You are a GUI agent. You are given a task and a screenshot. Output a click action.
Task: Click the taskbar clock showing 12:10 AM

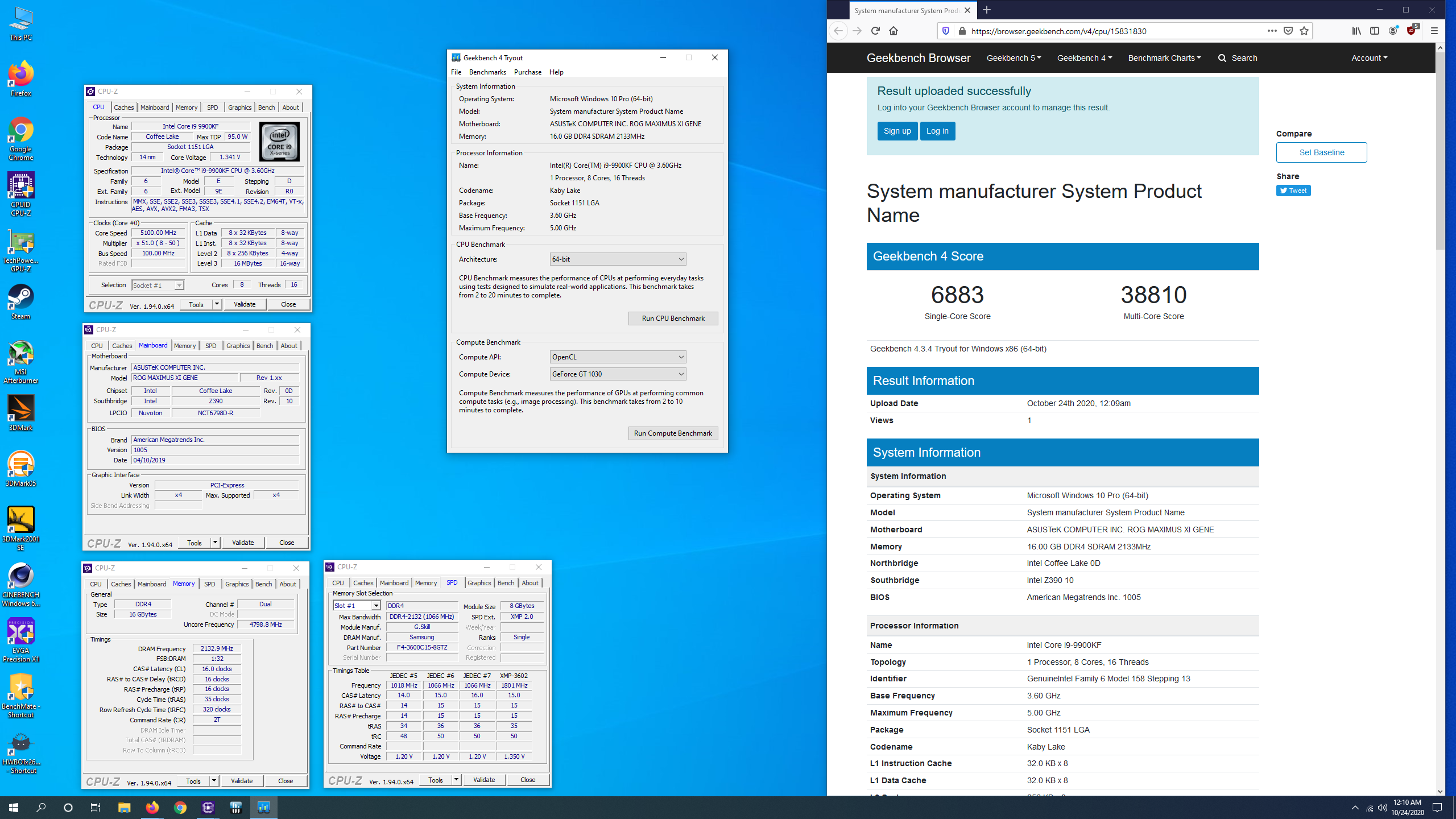click(x=1407, y=807)
